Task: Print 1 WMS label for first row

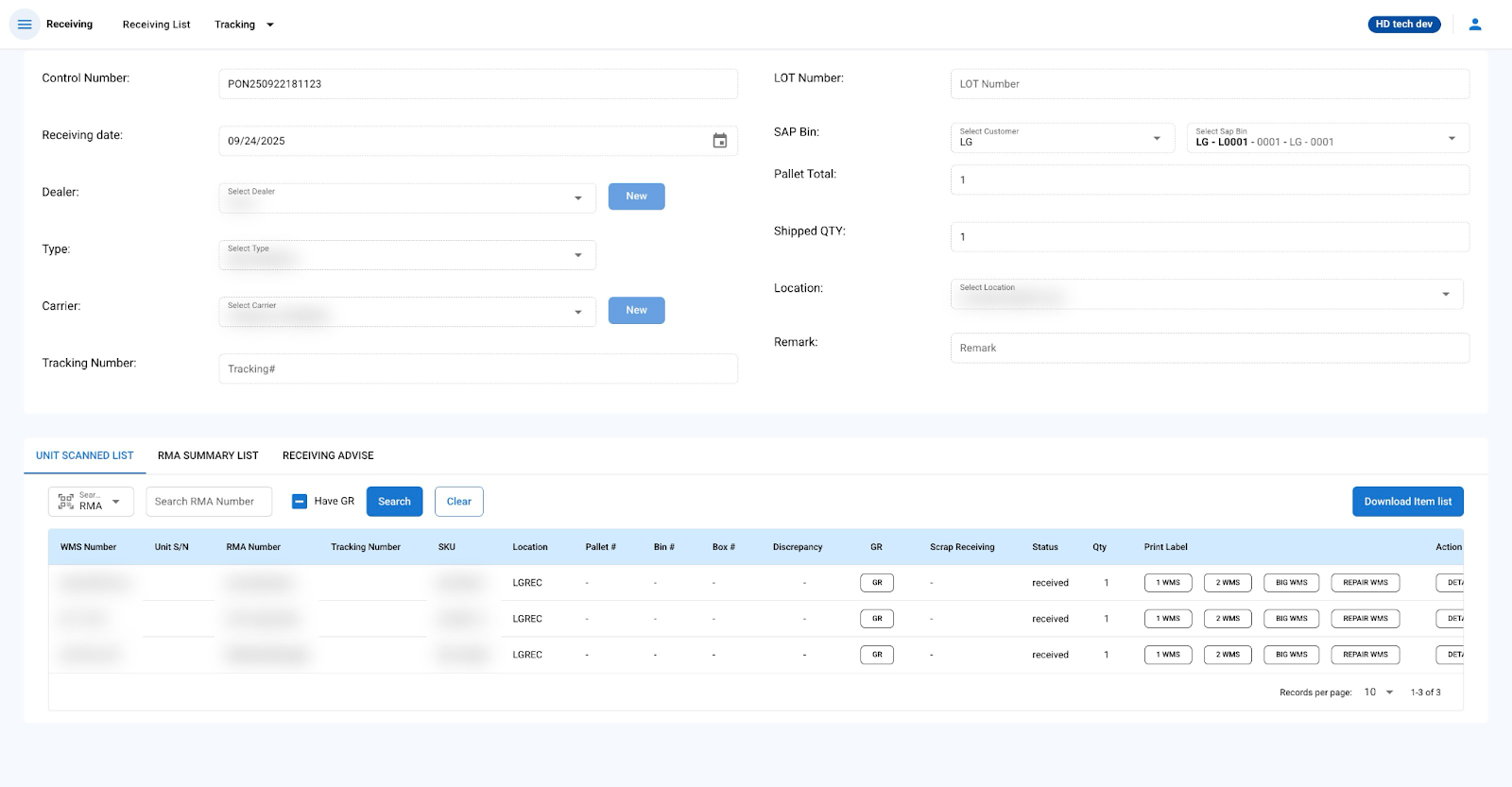Action: point(1167,583)
